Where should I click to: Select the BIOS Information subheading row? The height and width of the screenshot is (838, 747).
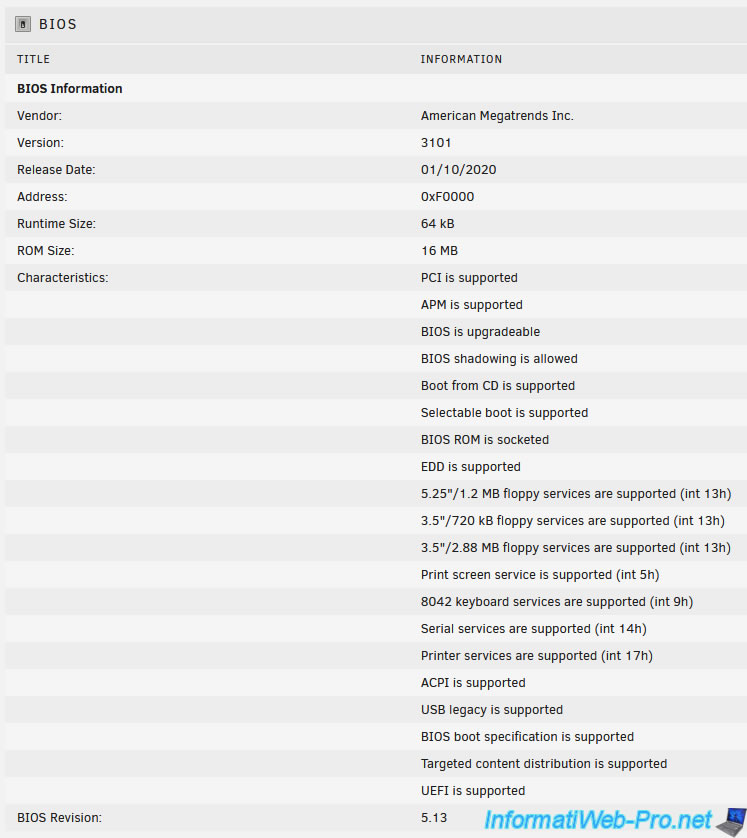(x=70, y=89)
